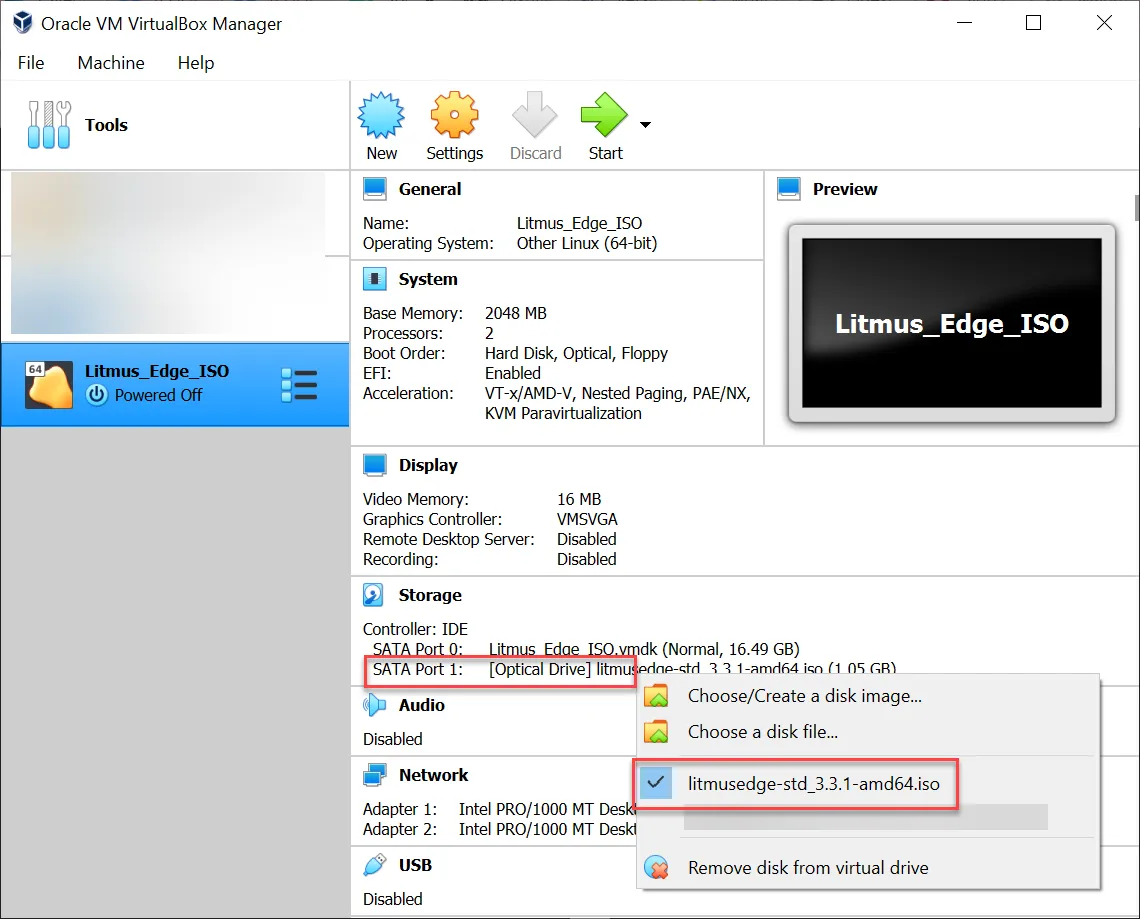Viewport: 1140px width, 919px height.
Task: Click the Litmus_Edge_ISO preview thumbnail
Action: click(952, 323)
